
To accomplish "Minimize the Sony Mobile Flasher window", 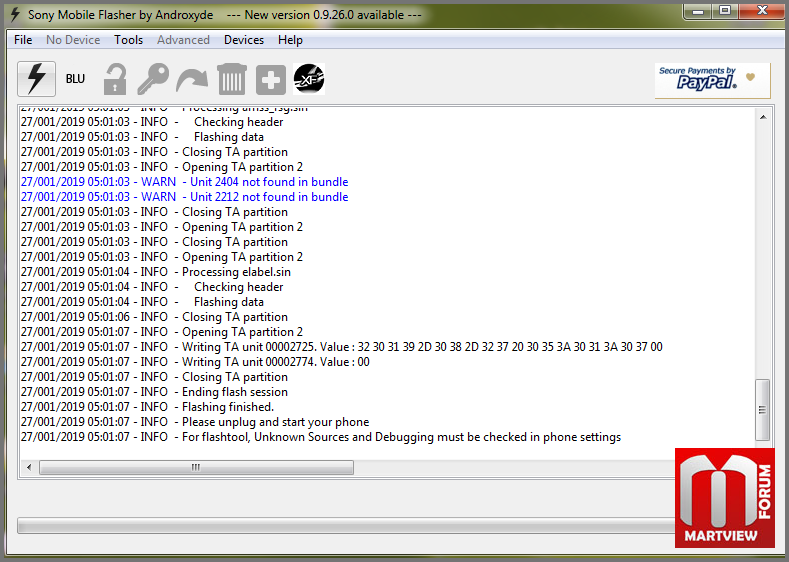I will coord(697,11).
